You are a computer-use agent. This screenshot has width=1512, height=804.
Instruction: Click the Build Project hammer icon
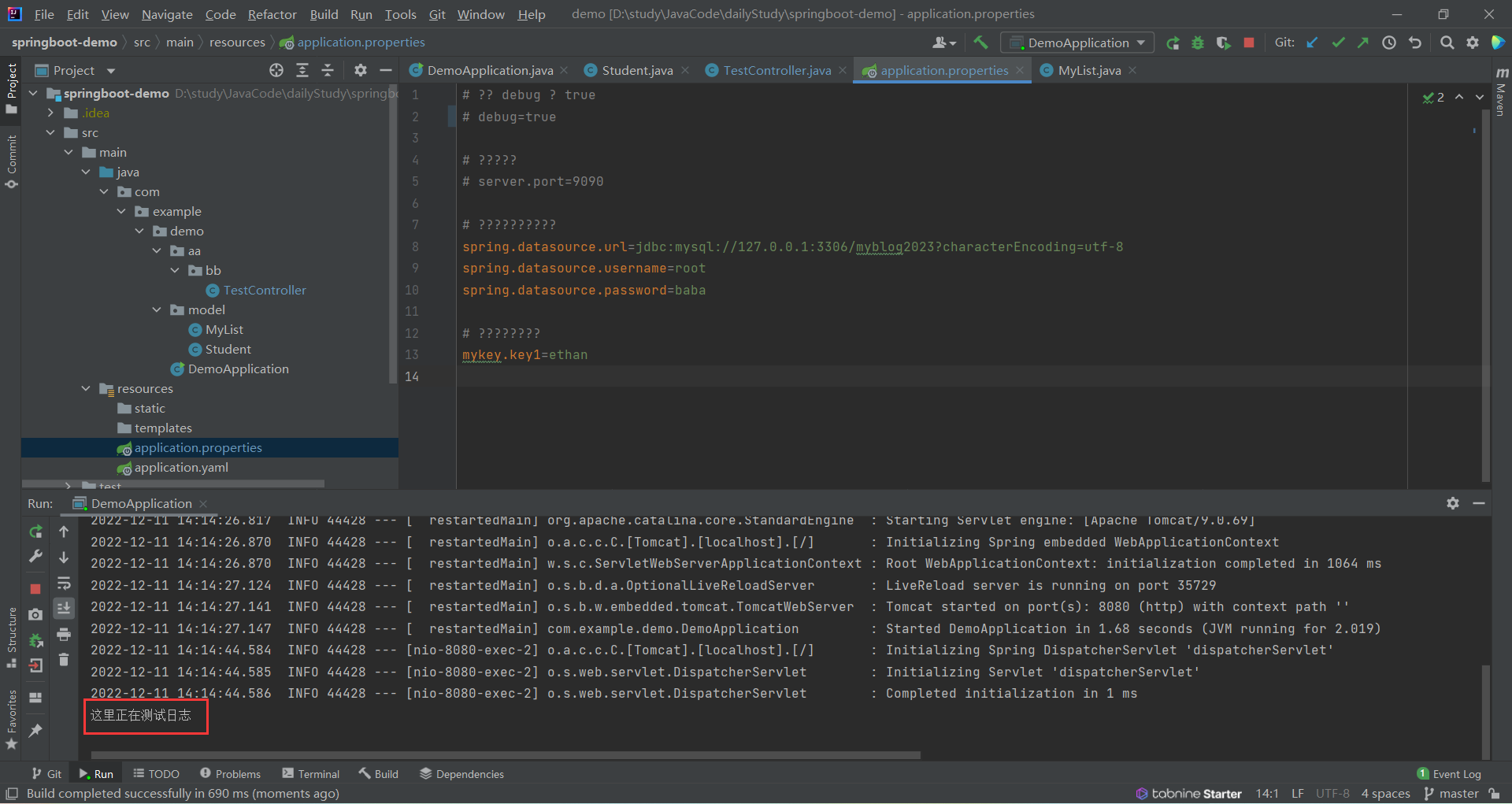980,43
